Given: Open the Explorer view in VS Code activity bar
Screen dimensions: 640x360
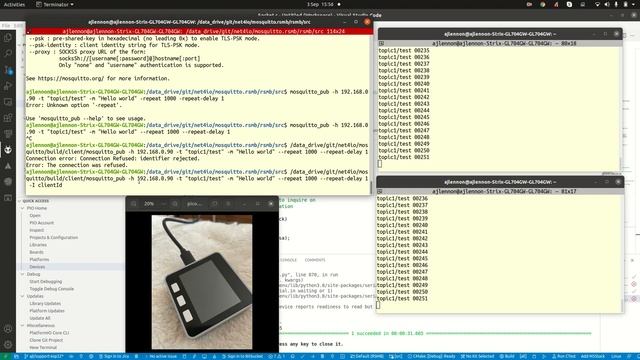Looking at the screenshot, I should pos(8,38).
